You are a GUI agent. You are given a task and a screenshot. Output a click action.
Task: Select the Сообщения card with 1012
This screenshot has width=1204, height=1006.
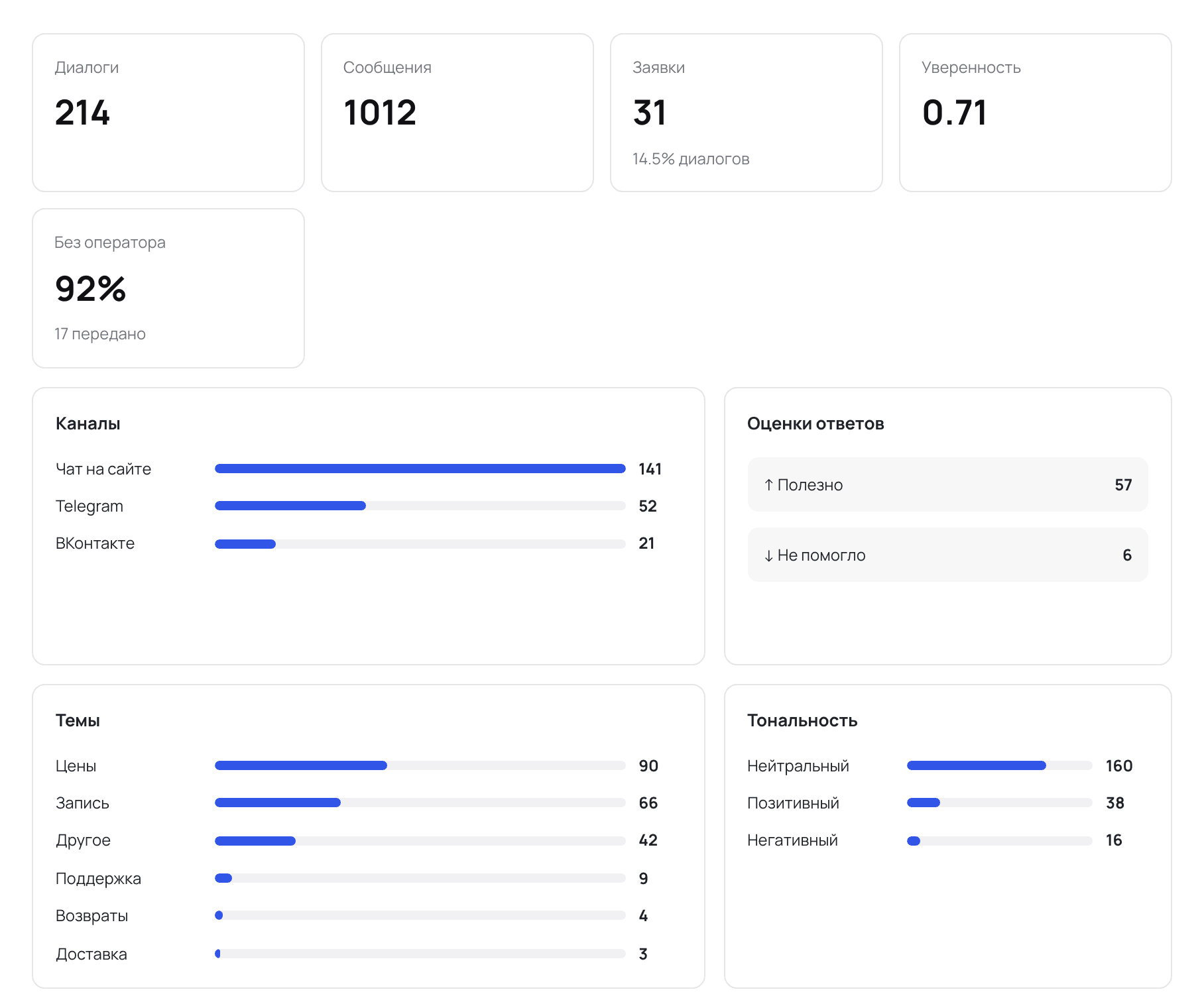457,113
